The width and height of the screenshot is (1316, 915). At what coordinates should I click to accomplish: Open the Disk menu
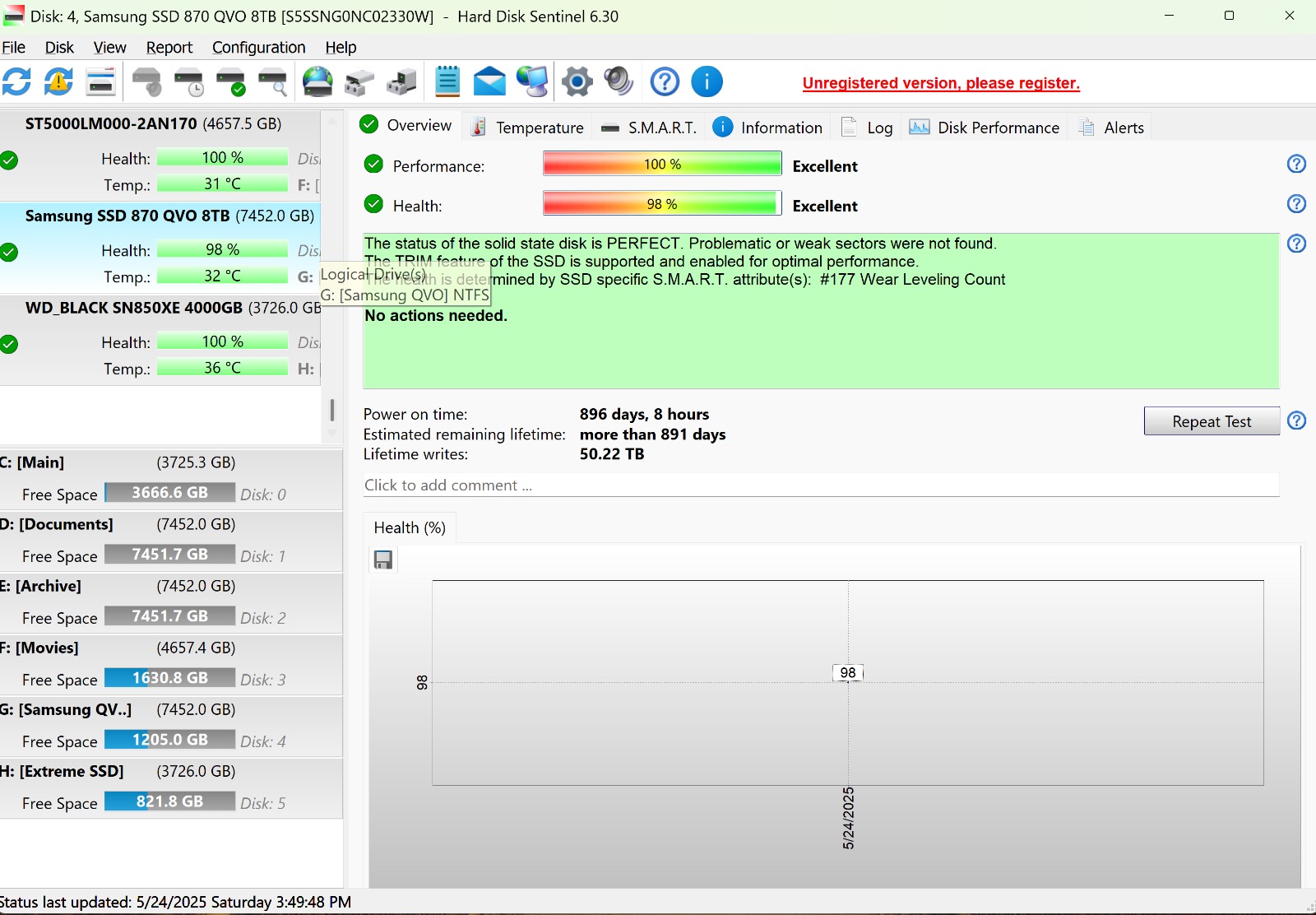(59, 47)
